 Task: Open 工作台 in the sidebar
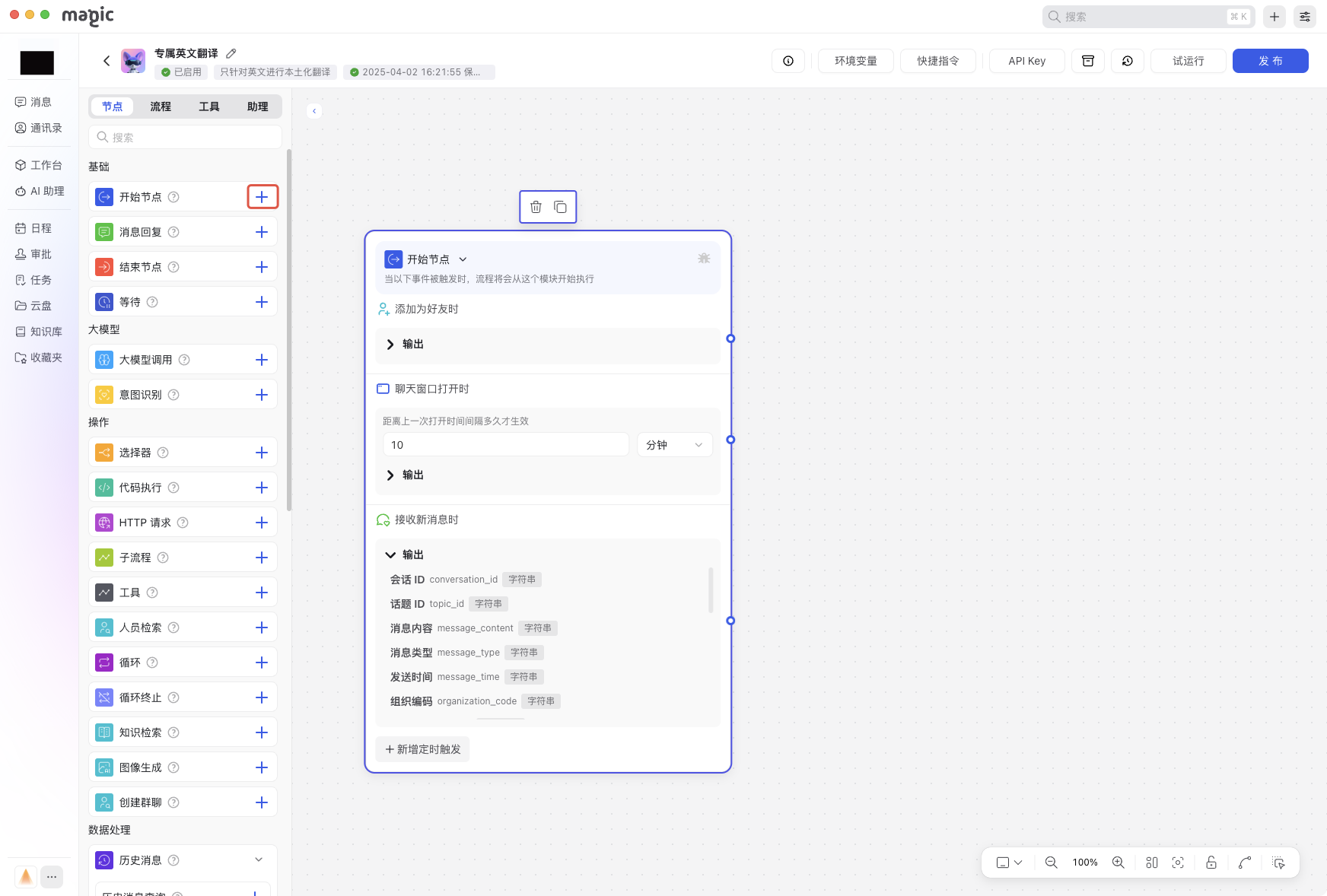pyautogui.click(x=40, y=165)
